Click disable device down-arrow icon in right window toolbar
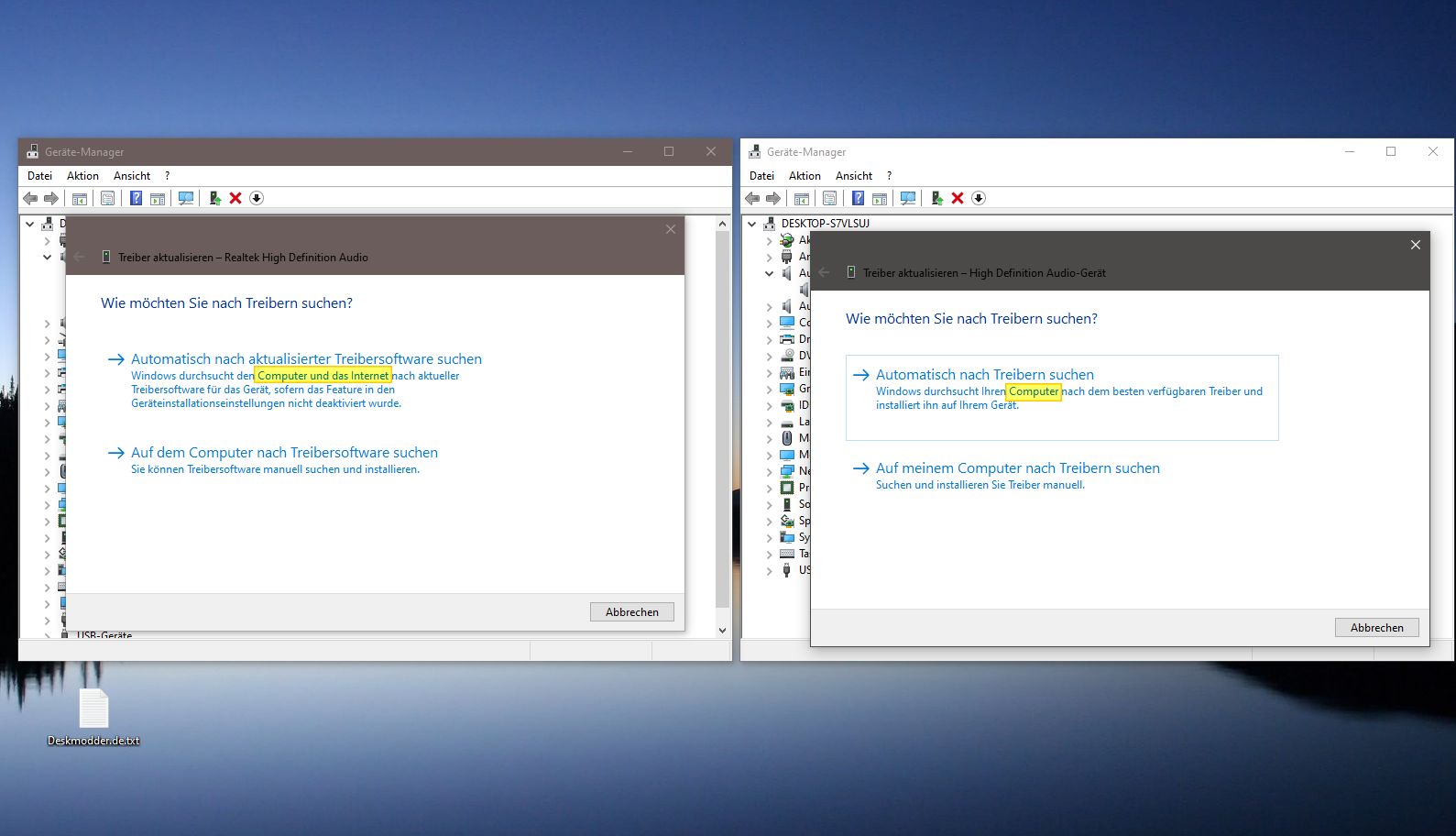Screen dimensions: 1456x836 (x=979, y=198)
